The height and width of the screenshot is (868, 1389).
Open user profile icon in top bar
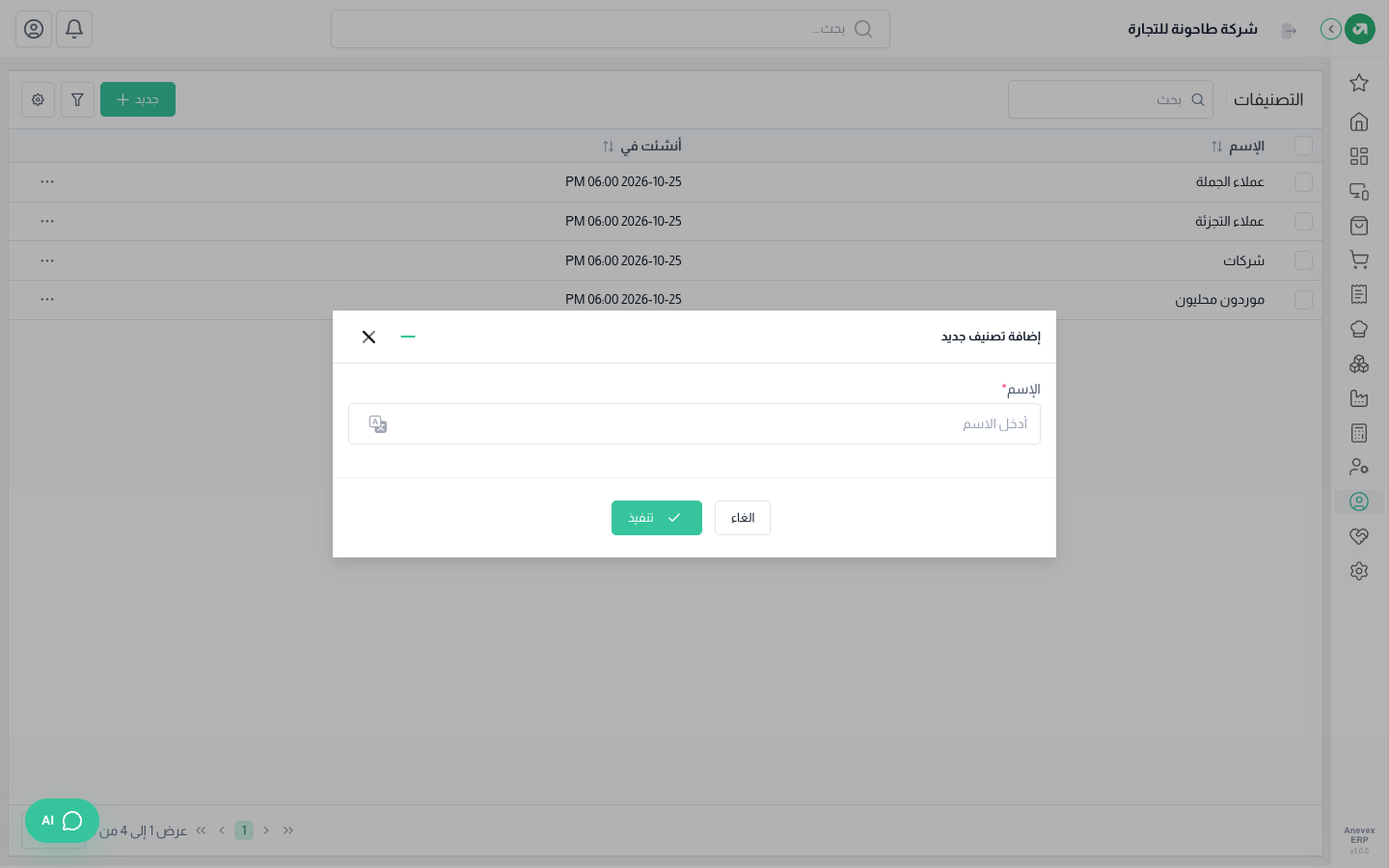point(34,29)
